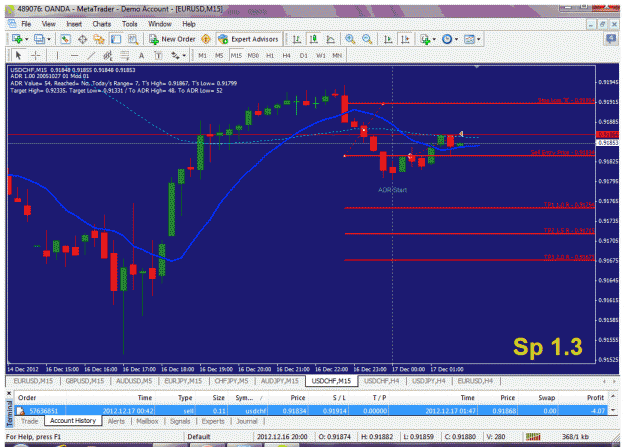Select the Equidistant Channel tool
Image resolution: width=625 pixels, height=447 pixels.
pyautogui.click(x=108, y=55)
